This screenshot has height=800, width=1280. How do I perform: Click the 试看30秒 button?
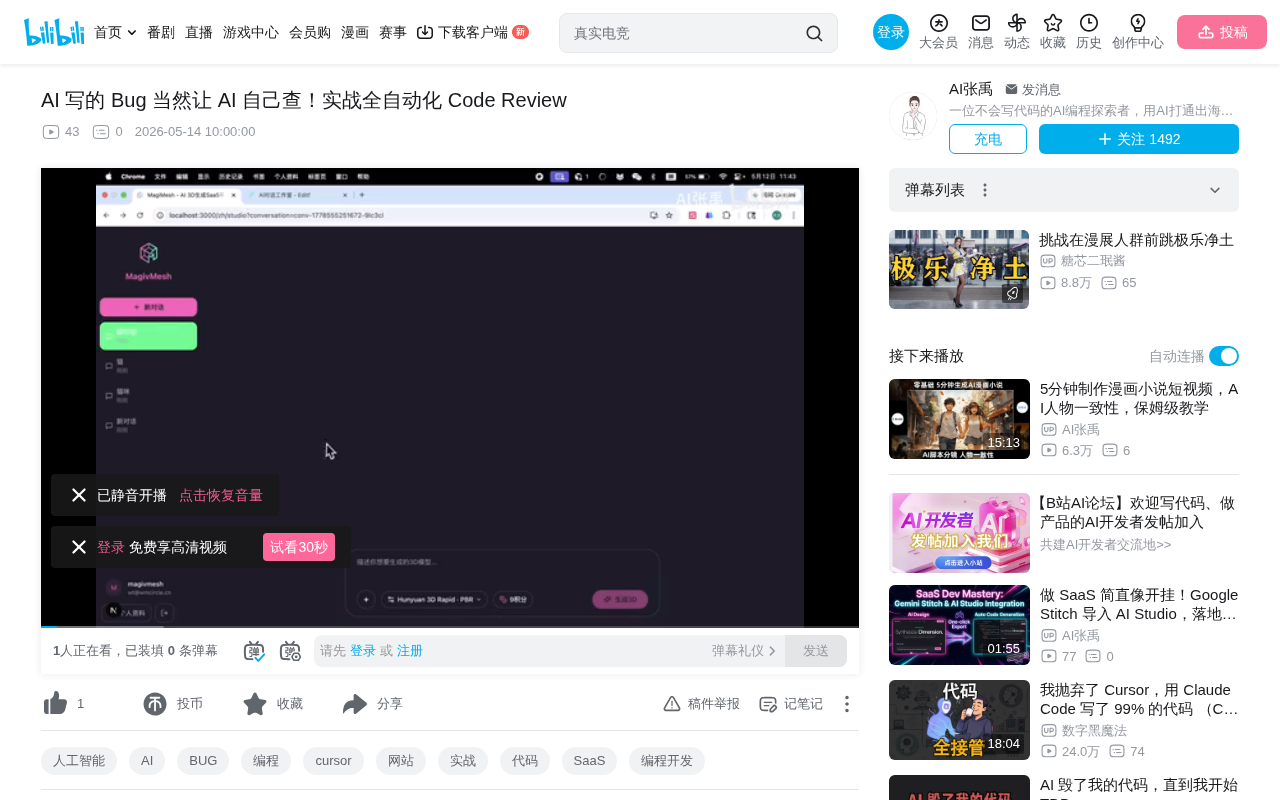(299, 547)
